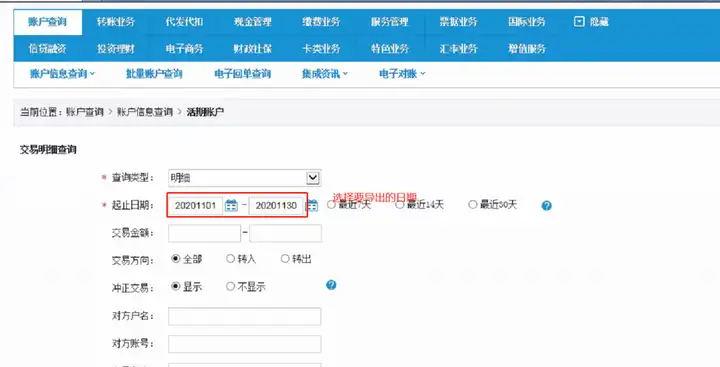Viewport: 720px width, 367px height.
Task: Open the 投资理财 menu tab
Action: point(116,49)
